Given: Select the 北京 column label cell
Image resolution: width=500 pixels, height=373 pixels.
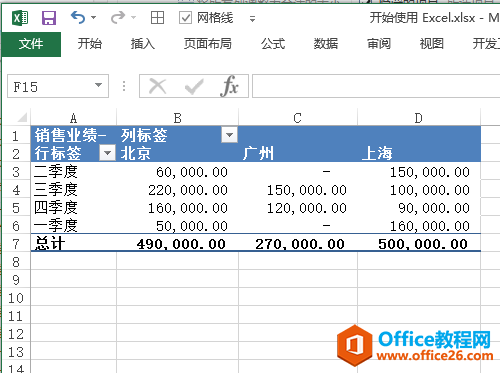Looking at the screenshot, I should pos(178,153).
